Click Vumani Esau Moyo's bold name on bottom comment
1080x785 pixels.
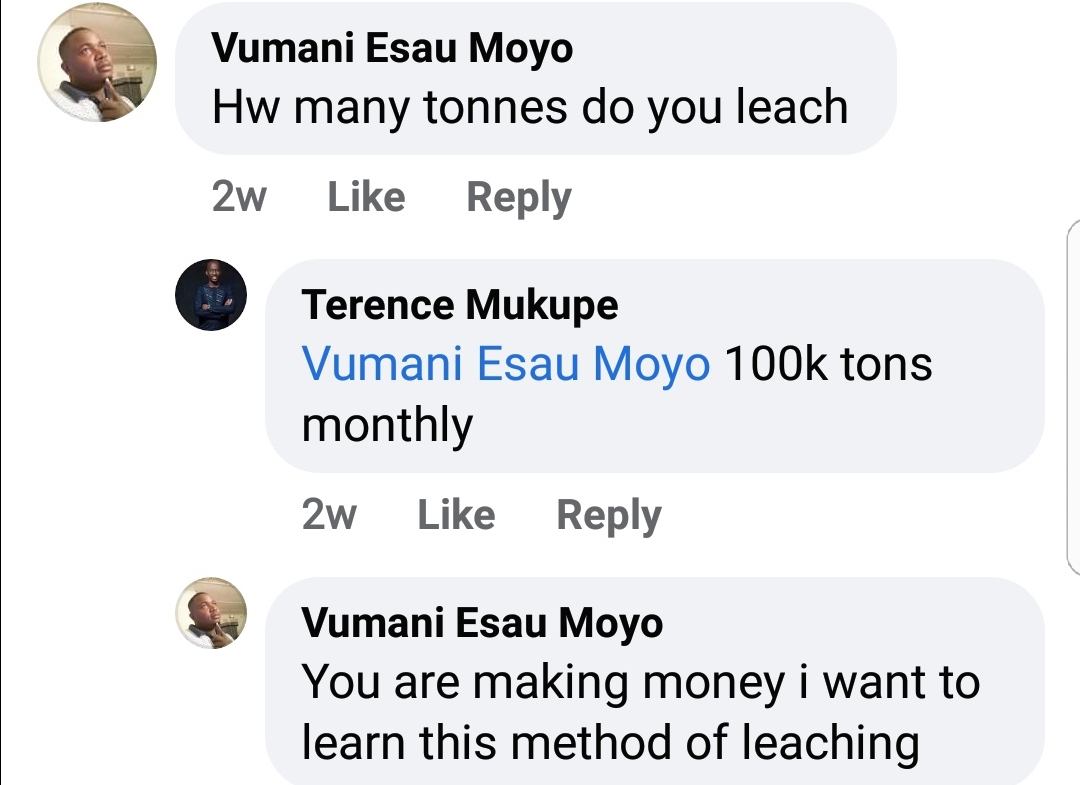pyautogui.click(x=480, y=622)
